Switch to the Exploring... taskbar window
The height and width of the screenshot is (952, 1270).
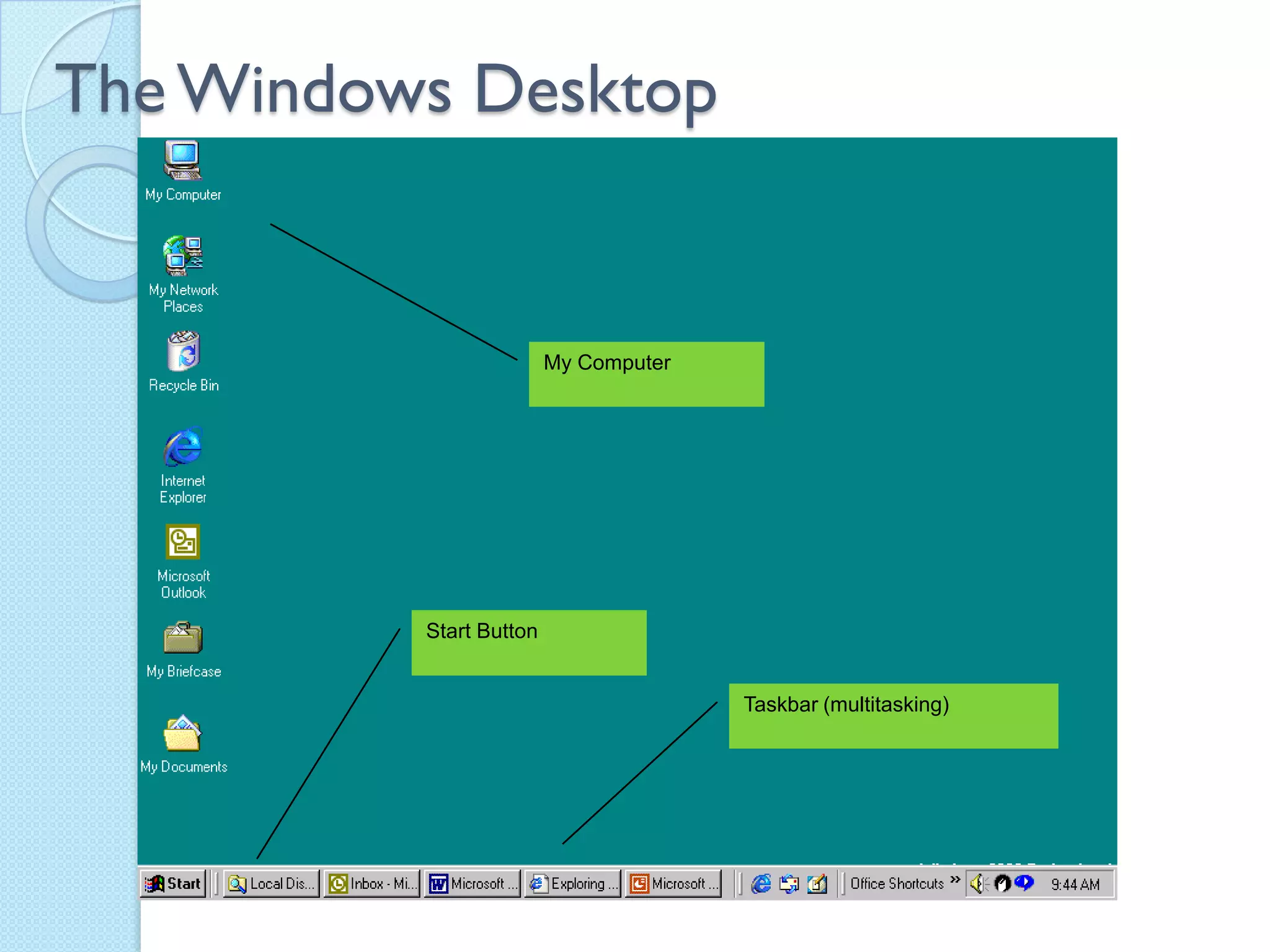(573, 884)
